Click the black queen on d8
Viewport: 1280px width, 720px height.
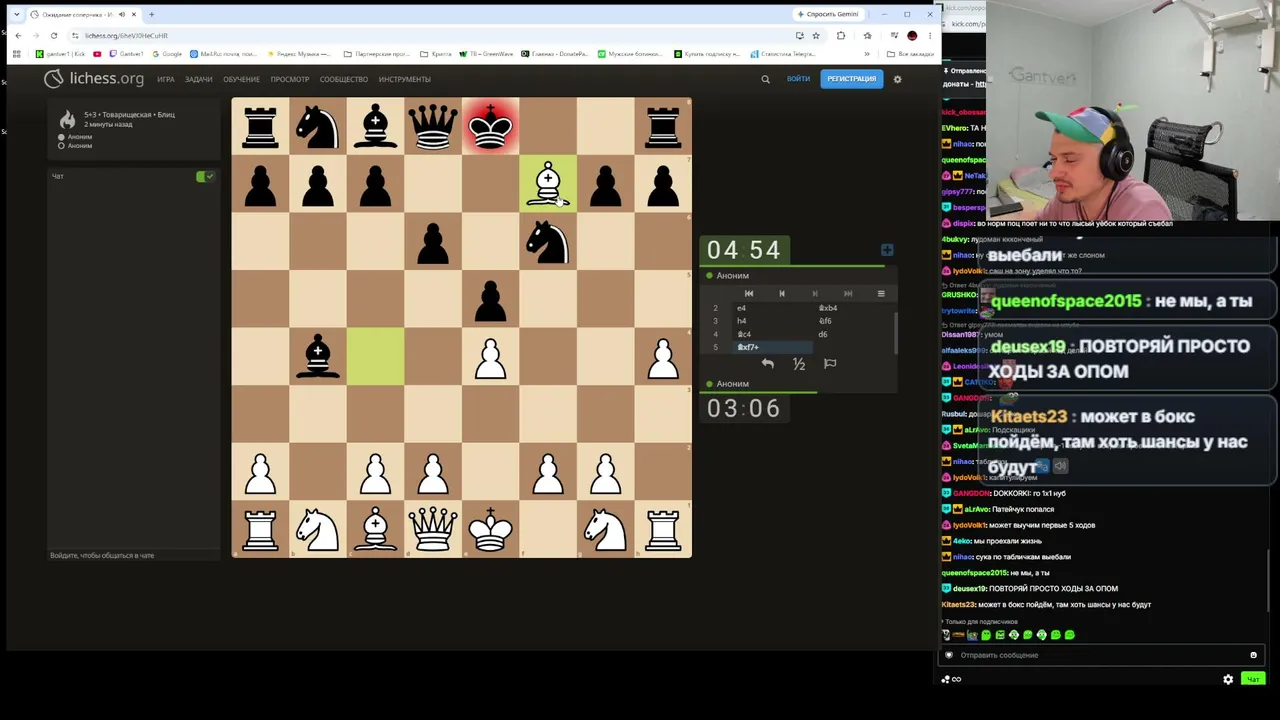(x=433, y=126)
